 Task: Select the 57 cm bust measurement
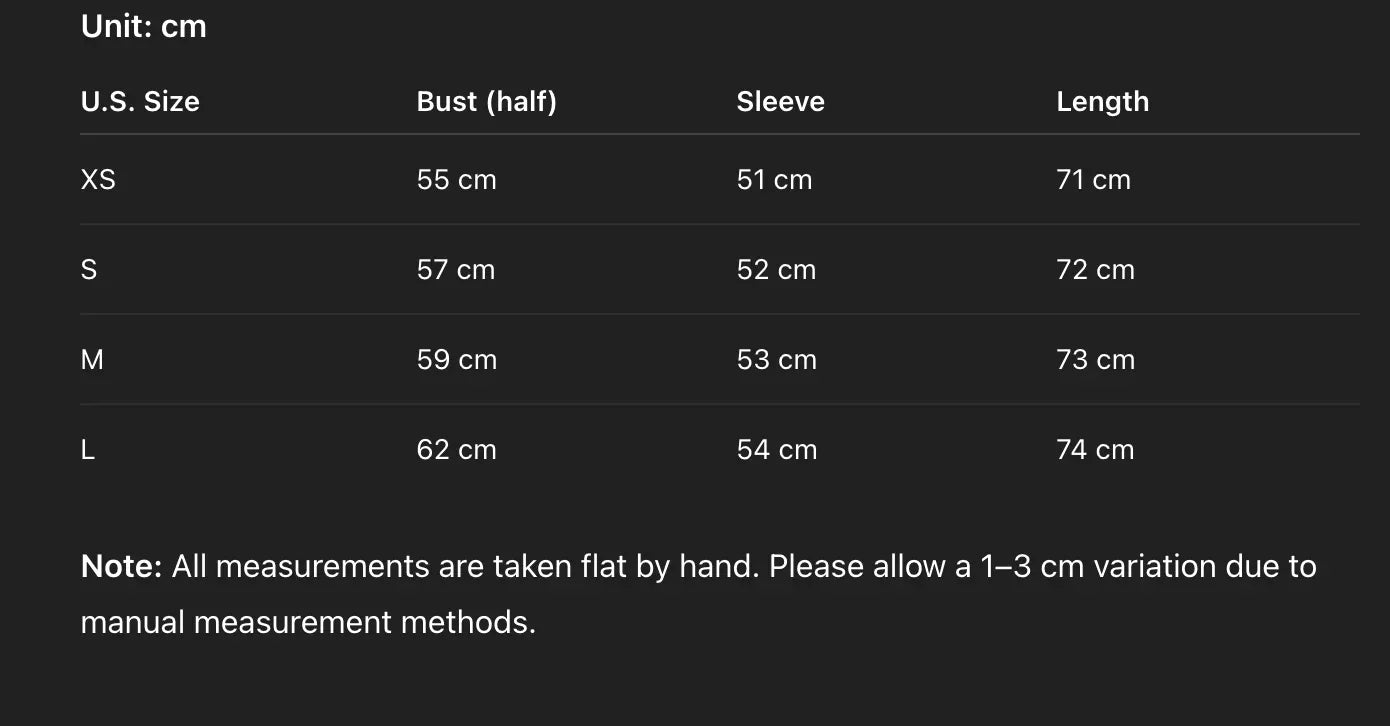[456, 270]
